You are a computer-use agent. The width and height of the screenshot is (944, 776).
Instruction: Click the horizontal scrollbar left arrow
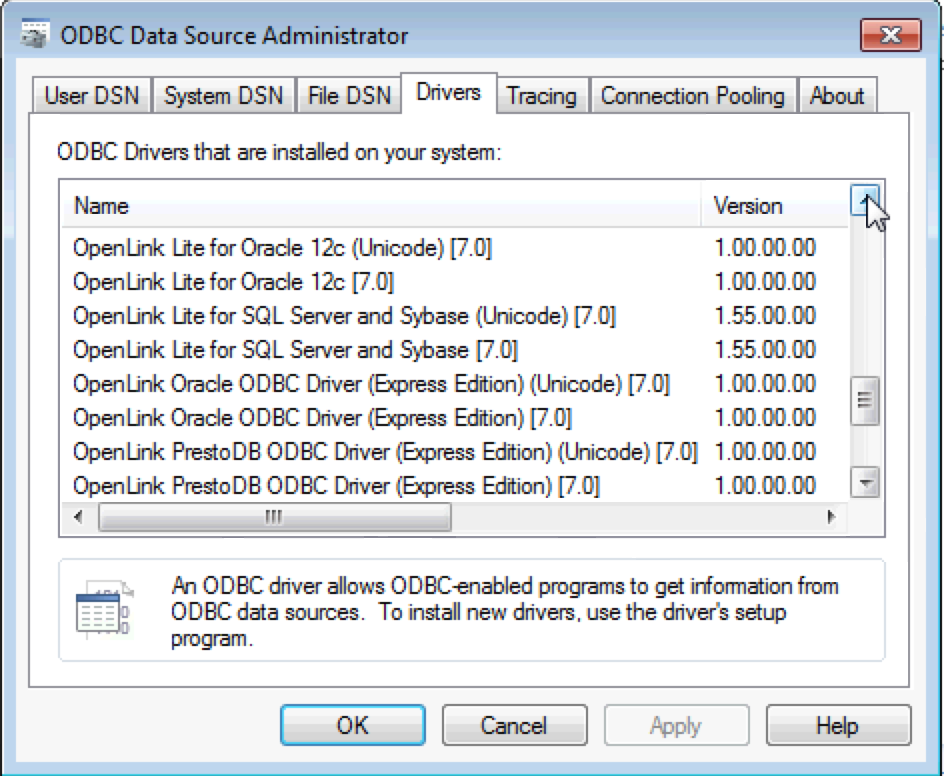80,518
